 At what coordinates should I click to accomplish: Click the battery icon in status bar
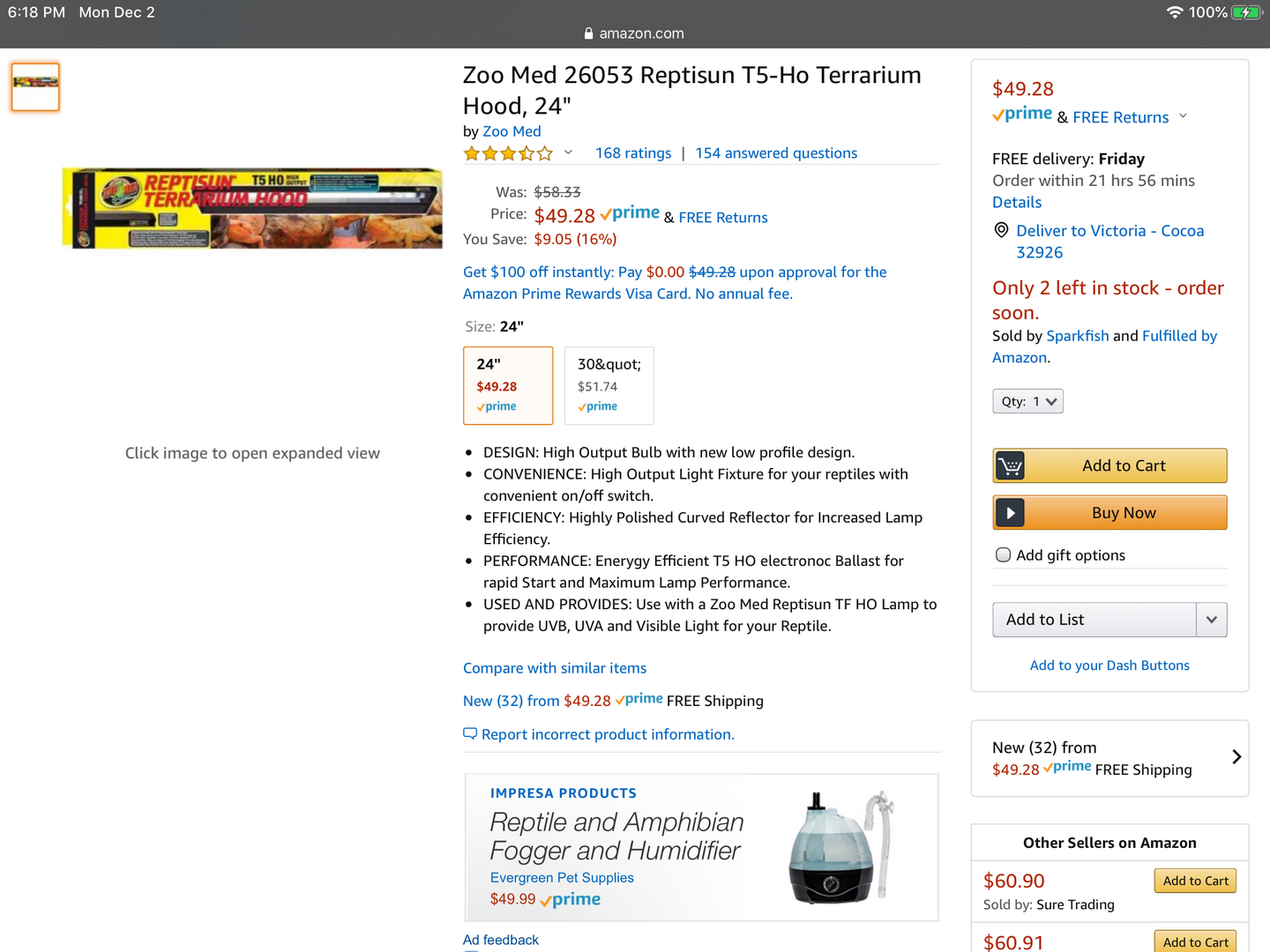(1246, 12)
